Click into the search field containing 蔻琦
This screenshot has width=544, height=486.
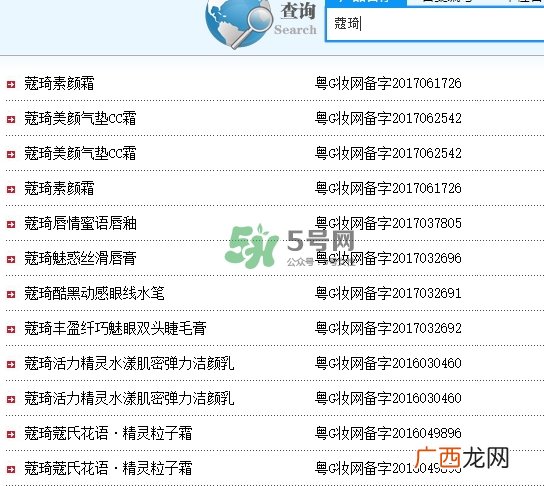point(435,24)
